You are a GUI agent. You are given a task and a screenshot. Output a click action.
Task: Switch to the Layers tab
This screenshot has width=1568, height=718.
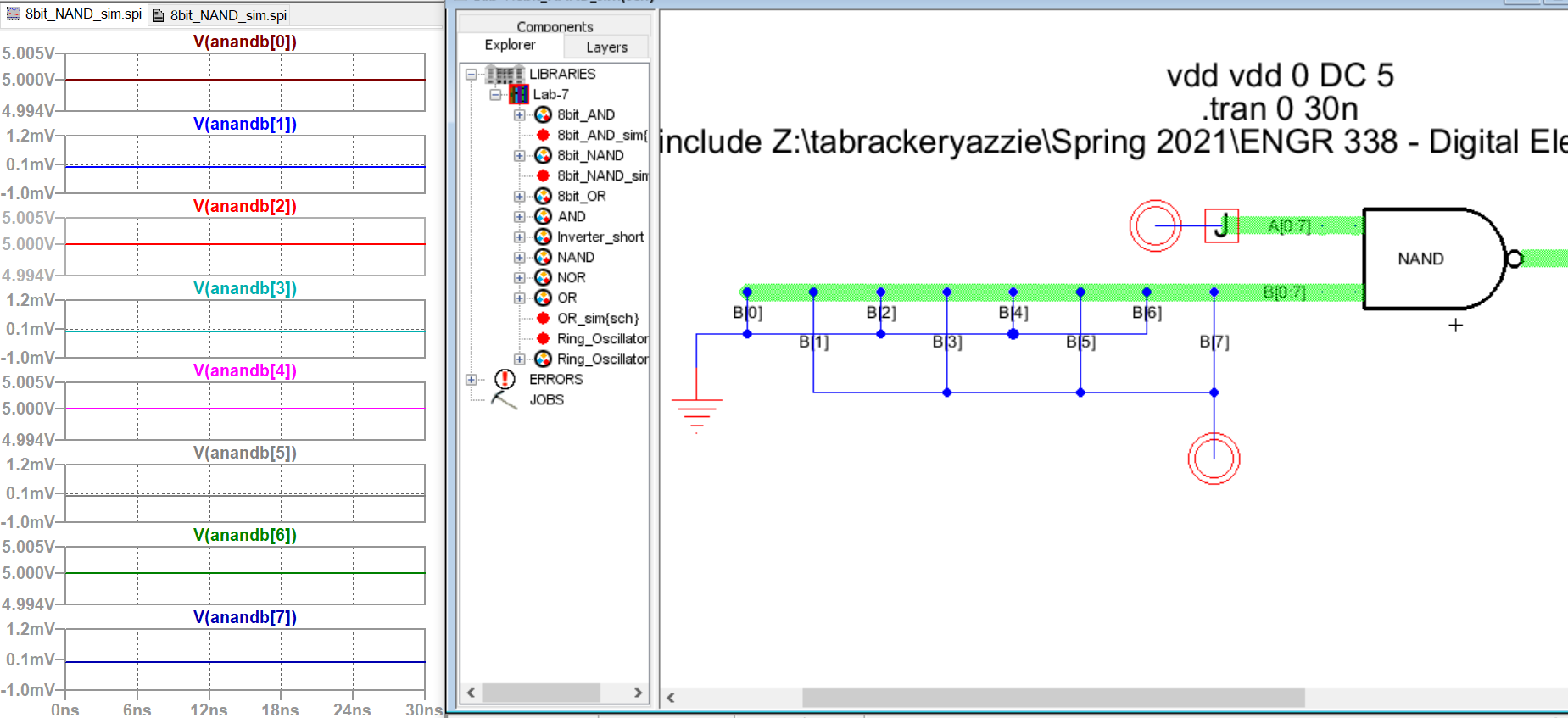pos(606,47)
